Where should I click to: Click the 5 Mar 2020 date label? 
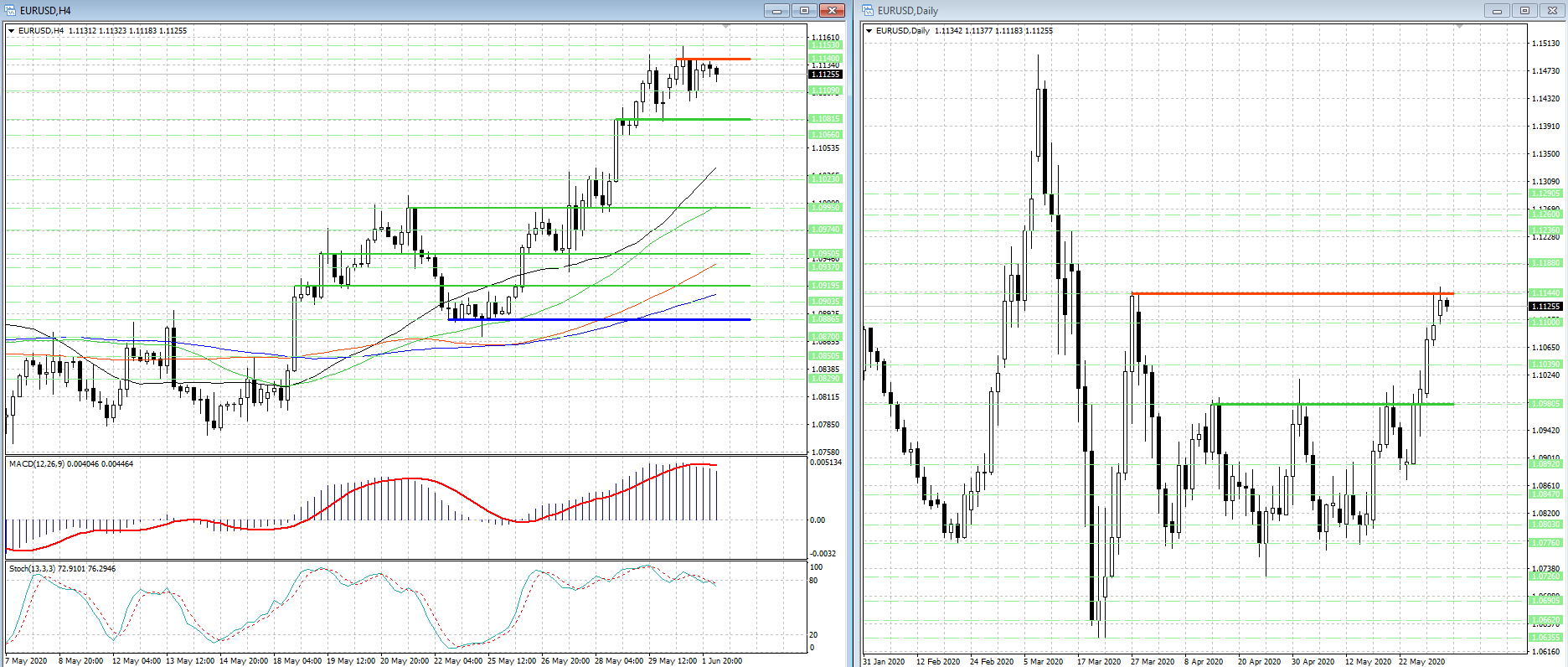(x=1043, y=662)
